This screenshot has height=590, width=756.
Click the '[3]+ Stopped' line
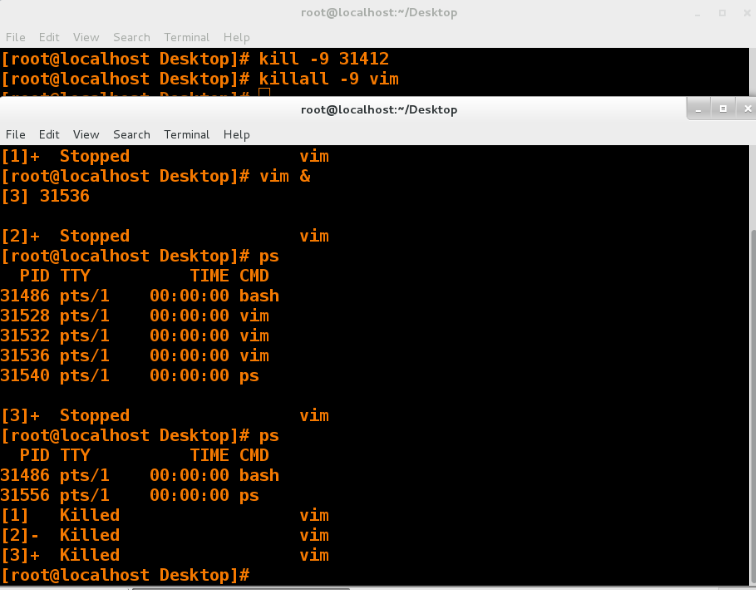[165, 416]
